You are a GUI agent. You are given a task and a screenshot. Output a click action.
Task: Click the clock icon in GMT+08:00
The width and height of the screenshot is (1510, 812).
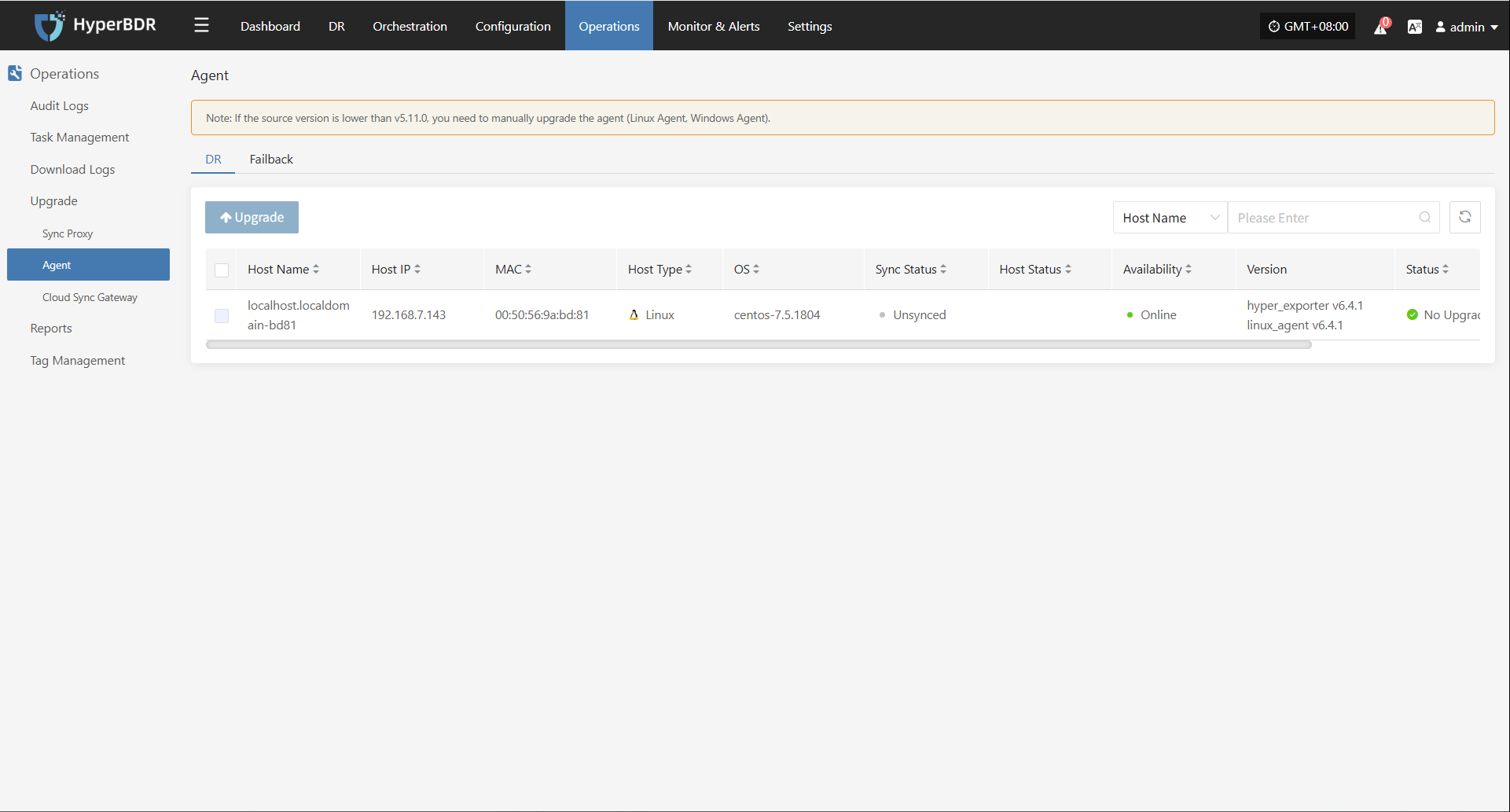point(1274,26)
